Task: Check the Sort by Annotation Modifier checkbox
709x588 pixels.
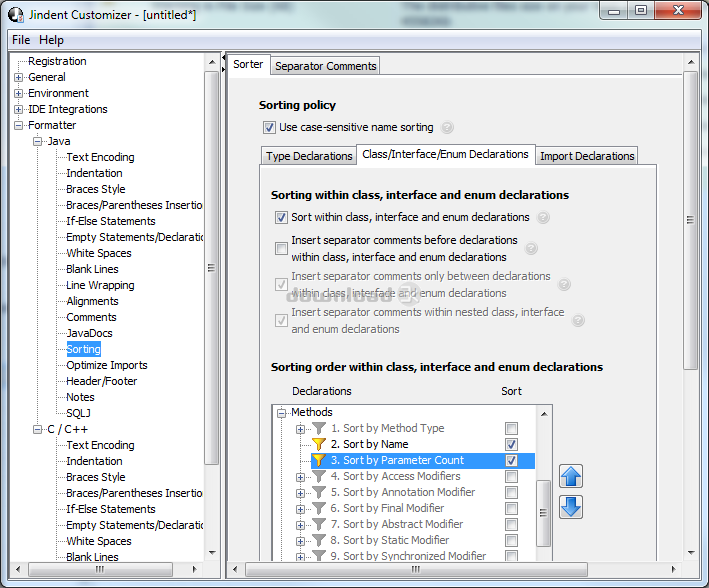Action: [x=511, y=492]
